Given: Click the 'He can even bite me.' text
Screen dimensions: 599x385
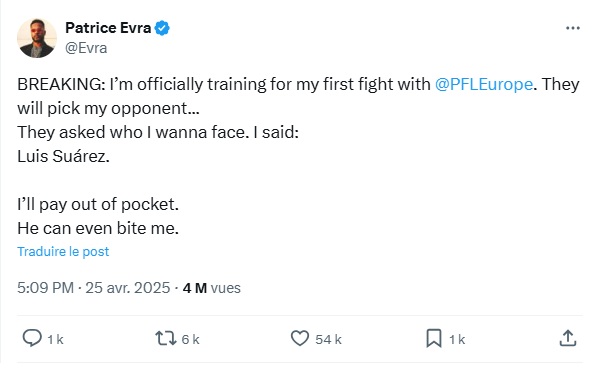Looking at the screenshot, I should pyautogui.click(x=98, y=228).
